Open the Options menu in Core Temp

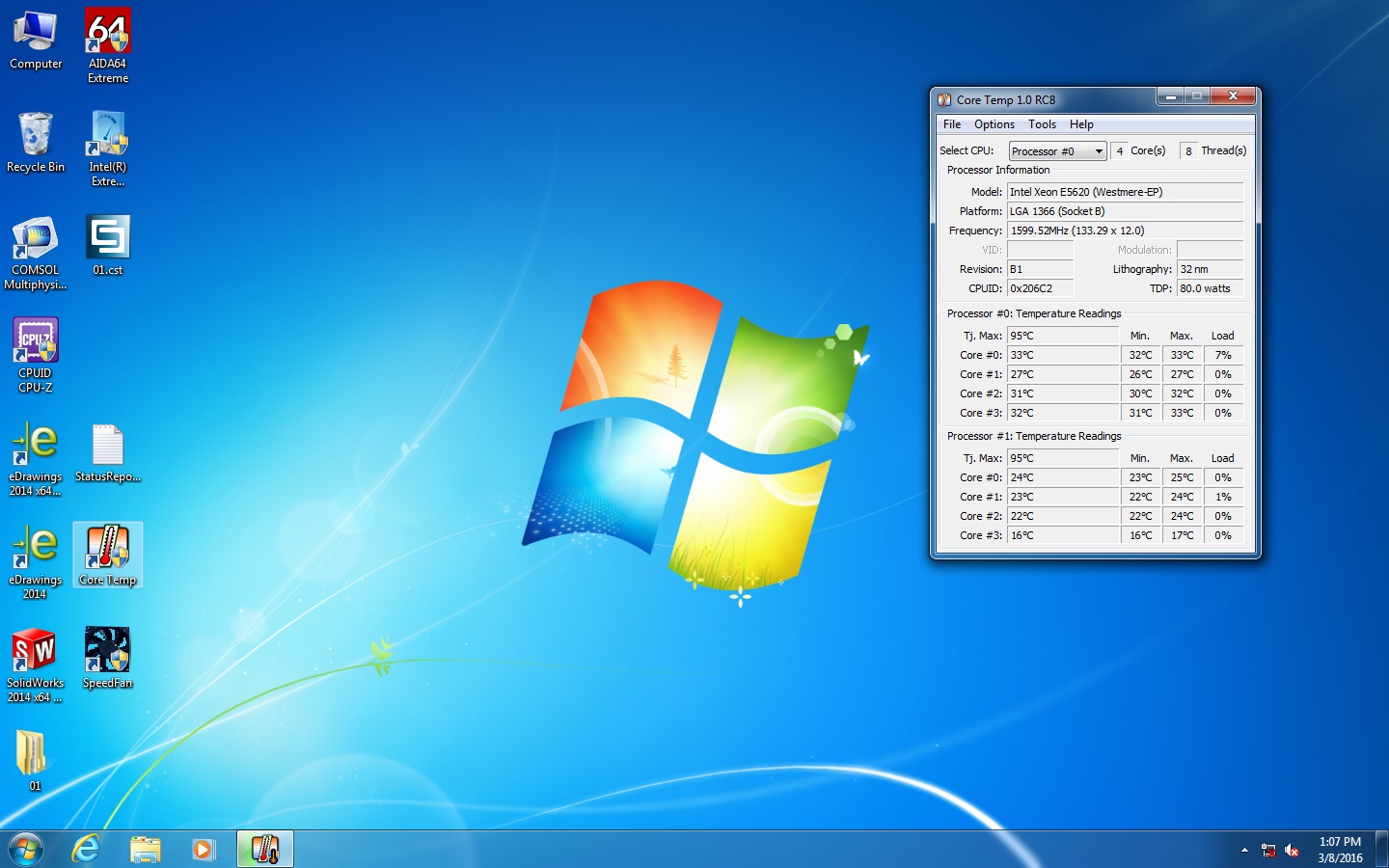click(994, 124)
